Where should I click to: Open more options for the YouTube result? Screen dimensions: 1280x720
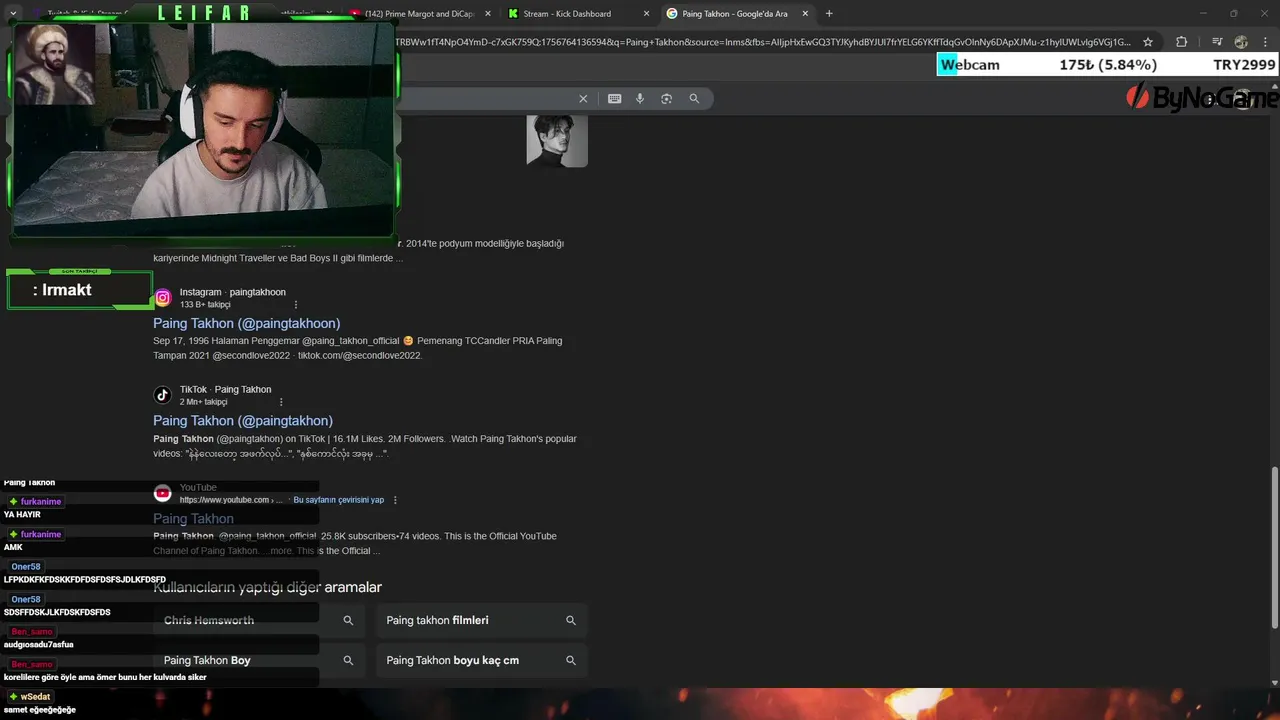[395, 500]
